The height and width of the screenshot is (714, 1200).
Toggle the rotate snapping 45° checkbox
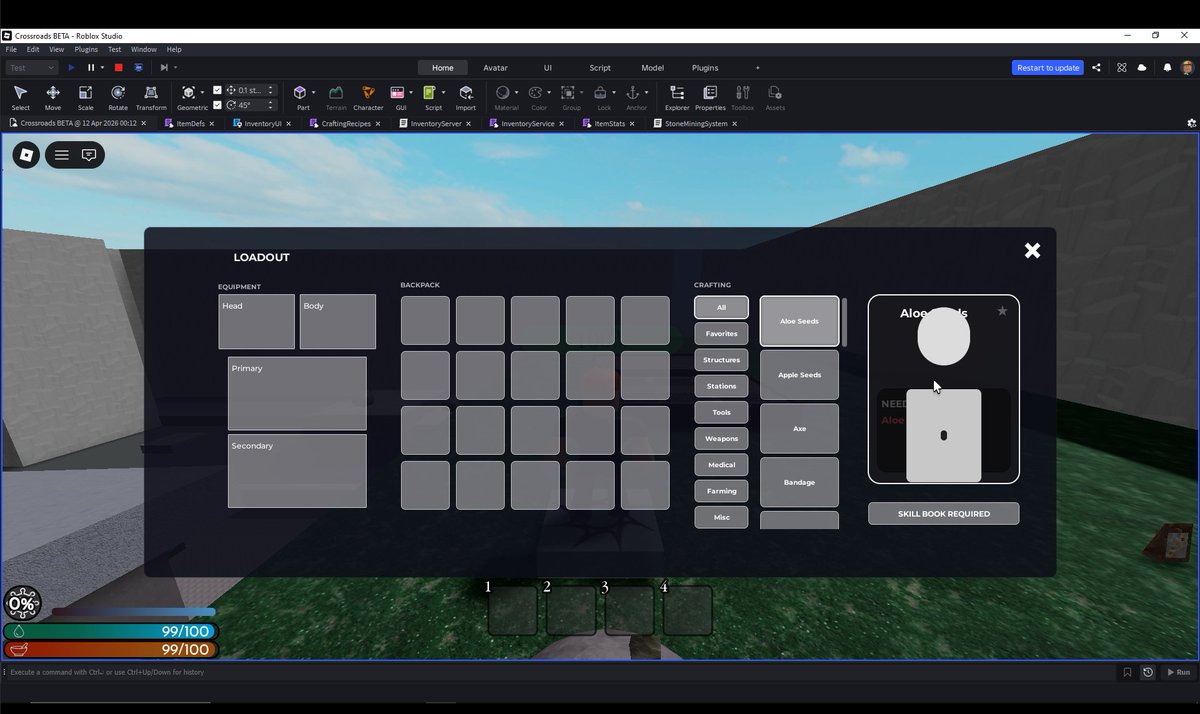218,105
